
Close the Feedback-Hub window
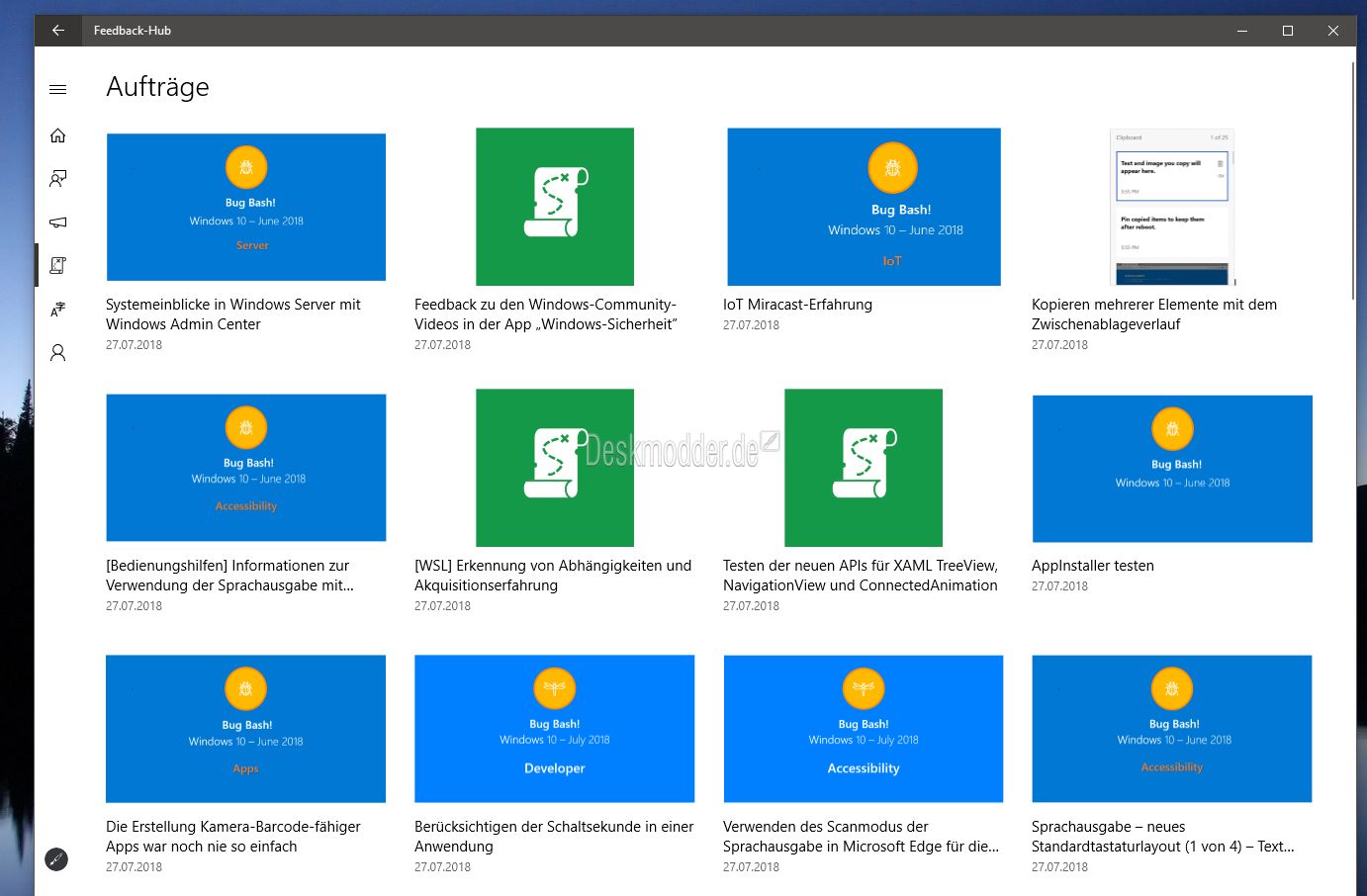click(x=1333, y=31)
